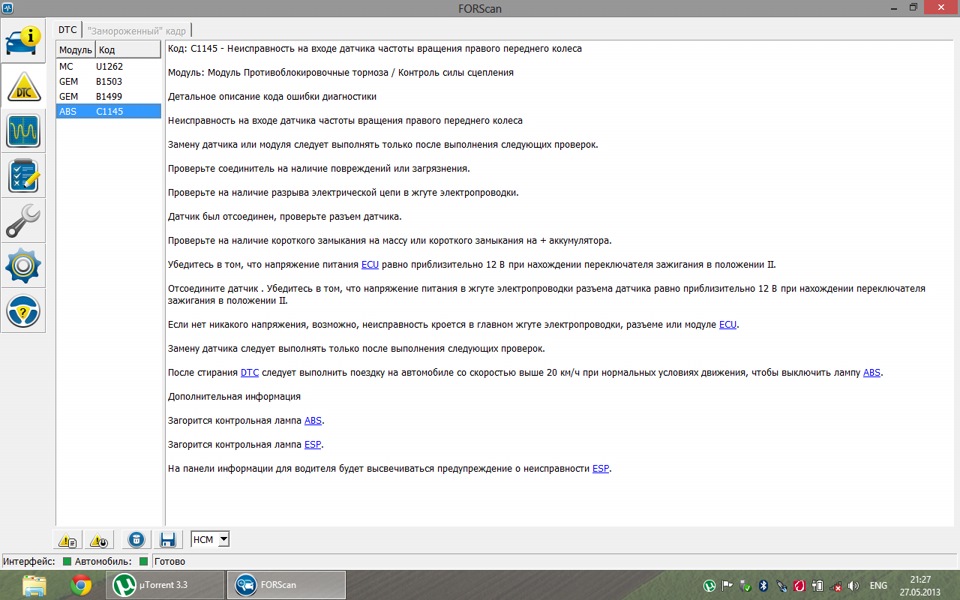Click the 'Код: C1145' heading line
Screen dimensions: 960x600
(x=375, y=48)
